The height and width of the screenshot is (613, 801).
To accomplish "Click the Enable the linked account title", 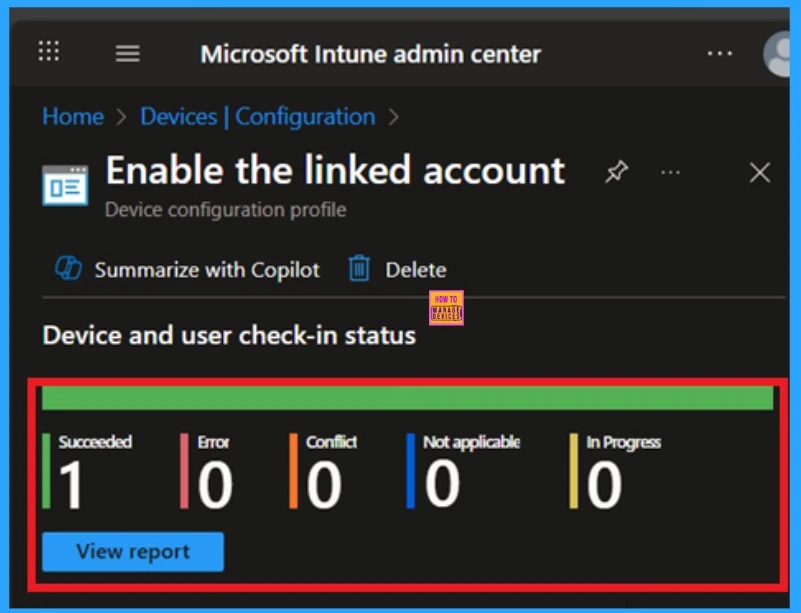I will coord(335,170).
